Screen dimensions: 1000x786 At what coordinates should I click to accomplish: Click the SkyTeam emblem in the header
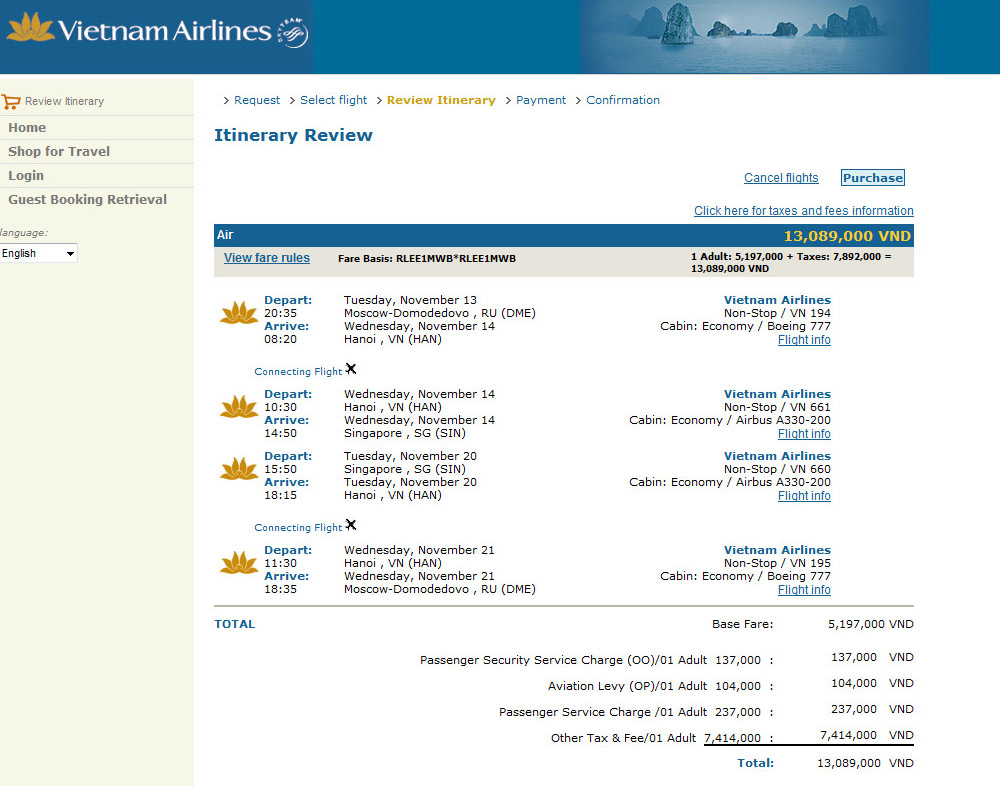click(x=293, y=32)
